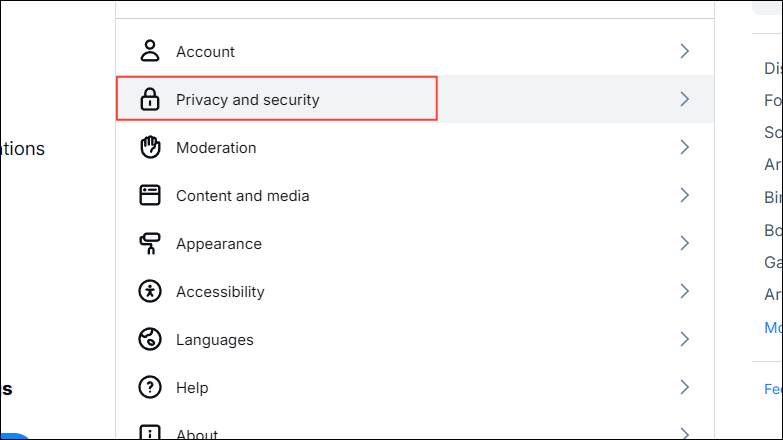This screenshot has height=440, width=783.
Task: Click the Privacy and security lock icon
Action: click(150, 99)
